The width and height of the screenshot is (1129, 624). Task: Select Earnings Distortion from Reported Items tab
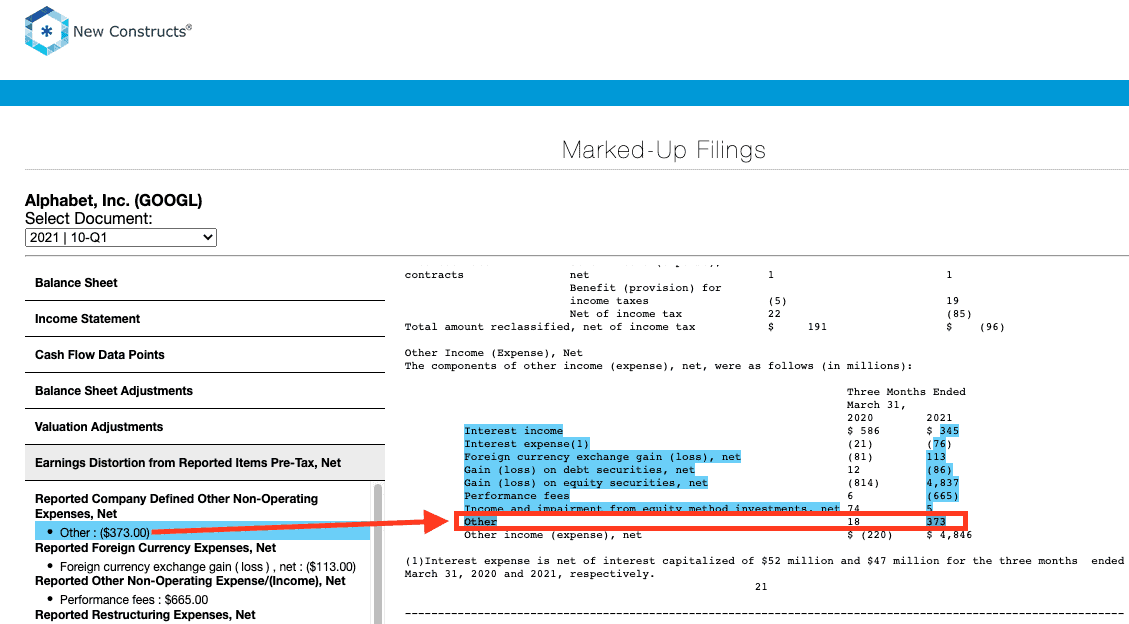click(205, 463)
